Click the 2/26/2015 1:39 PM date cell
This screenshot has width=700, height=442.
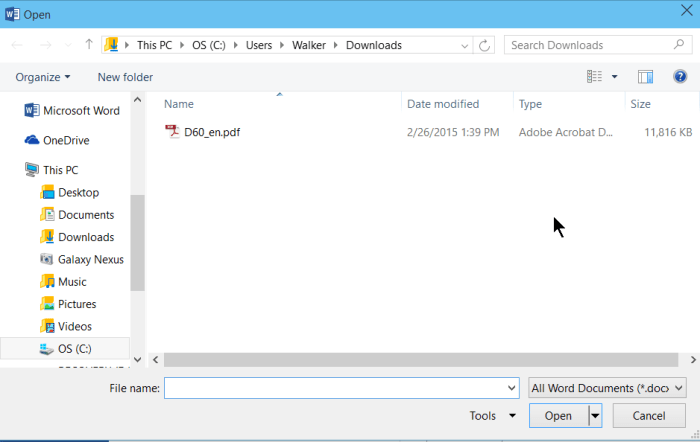point(453,132)
